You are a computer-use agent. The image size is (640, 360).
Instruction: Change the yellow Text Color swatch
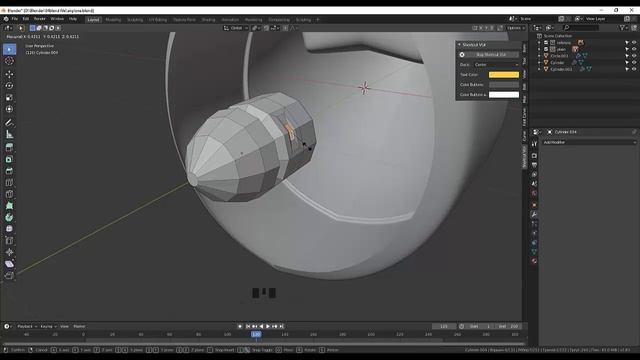point(504,75)
